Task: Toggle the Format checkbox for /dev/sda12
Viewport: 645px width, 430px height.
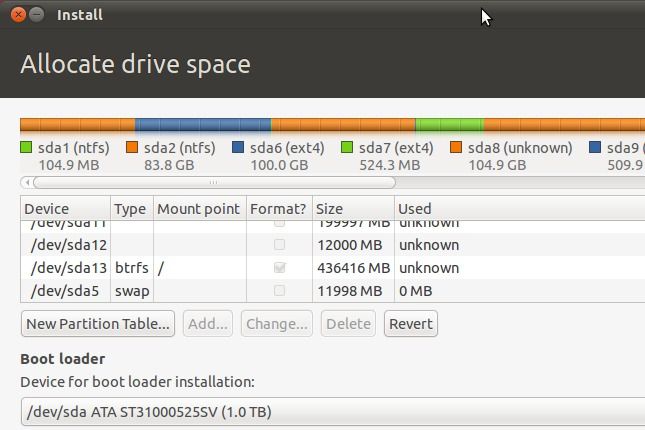Action: tap(279, 245)
